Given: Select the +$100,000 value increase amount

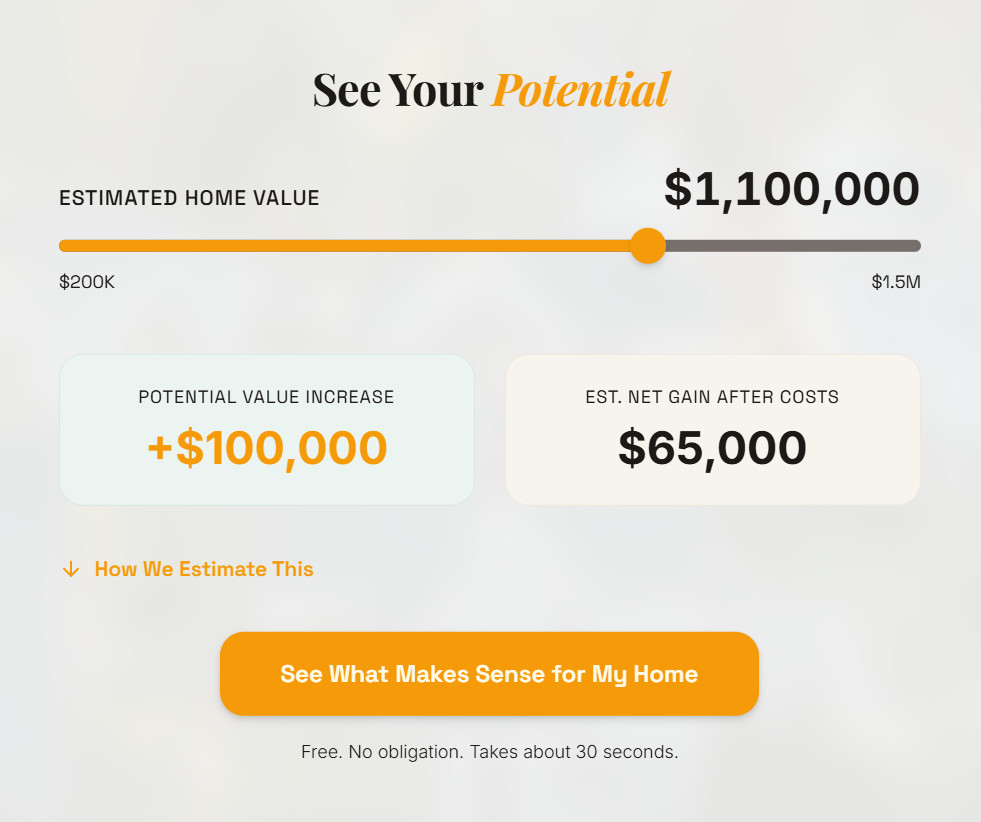Looking at the screenshot, I should click(x=266, y=447).
